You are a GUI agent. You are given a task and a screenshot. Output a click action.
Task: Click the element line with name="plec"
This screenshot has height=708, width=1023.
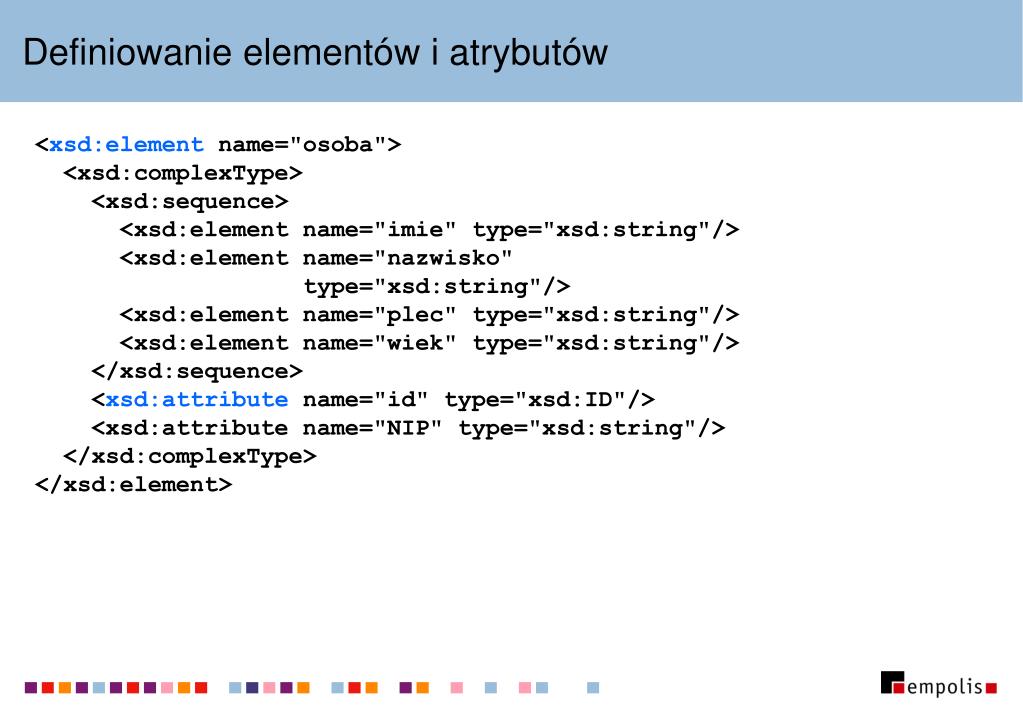(x=429, y=315)
